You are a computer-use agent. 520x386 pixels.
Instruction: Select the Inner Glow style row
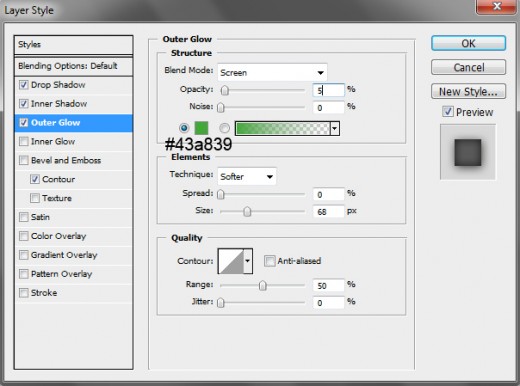point(73,141)
